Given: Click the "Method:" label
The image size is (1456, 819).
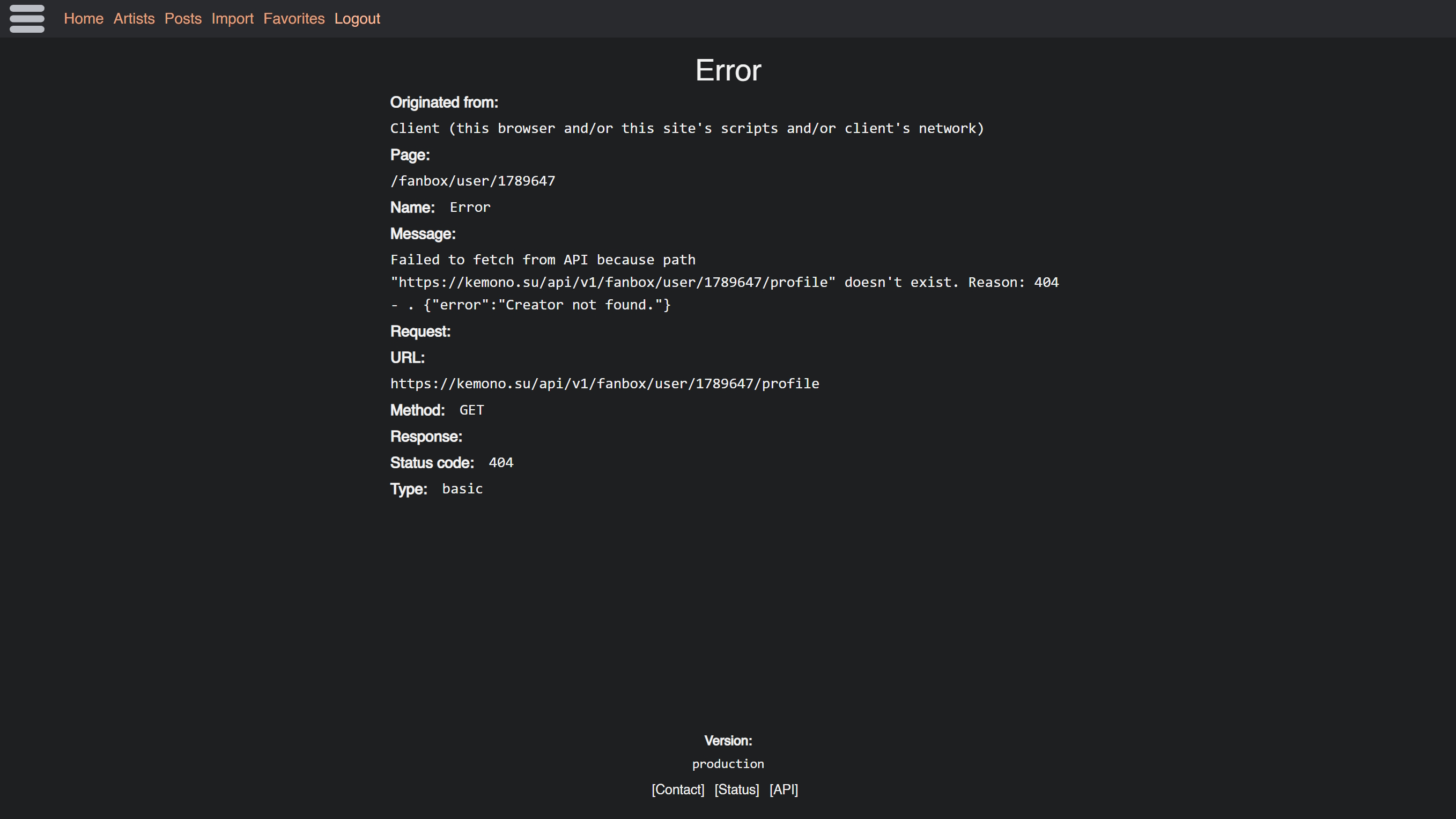Looking at the screenshot, I should [x=417, y=410].
